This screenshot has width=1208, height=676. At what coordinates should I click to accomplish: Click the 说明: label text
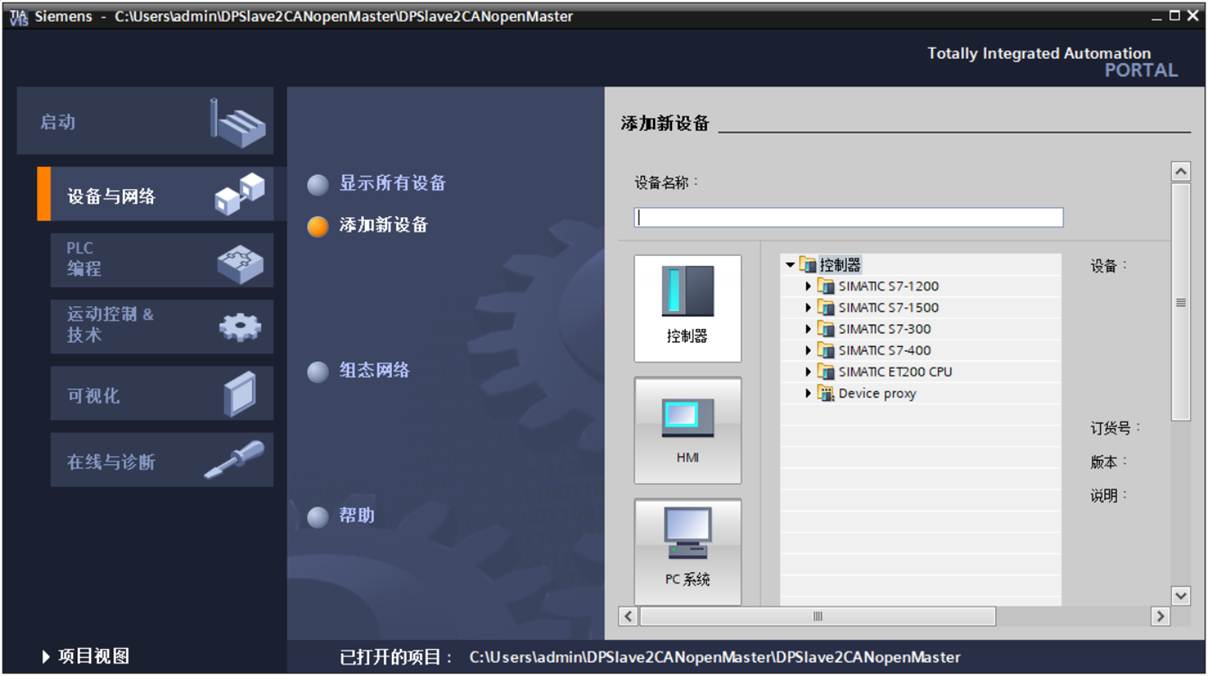pyautogui.click(x=1109, y=496)
